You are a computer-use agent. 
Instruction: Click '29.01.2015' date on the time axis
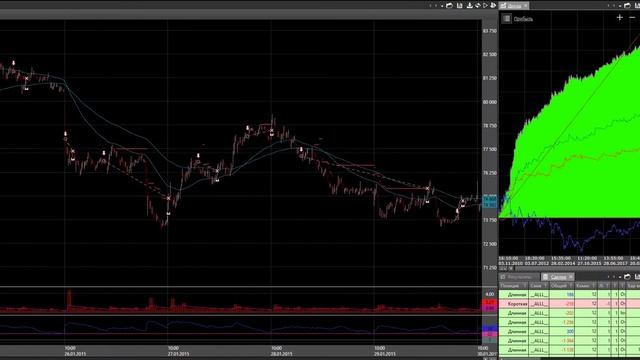point(384,354)
